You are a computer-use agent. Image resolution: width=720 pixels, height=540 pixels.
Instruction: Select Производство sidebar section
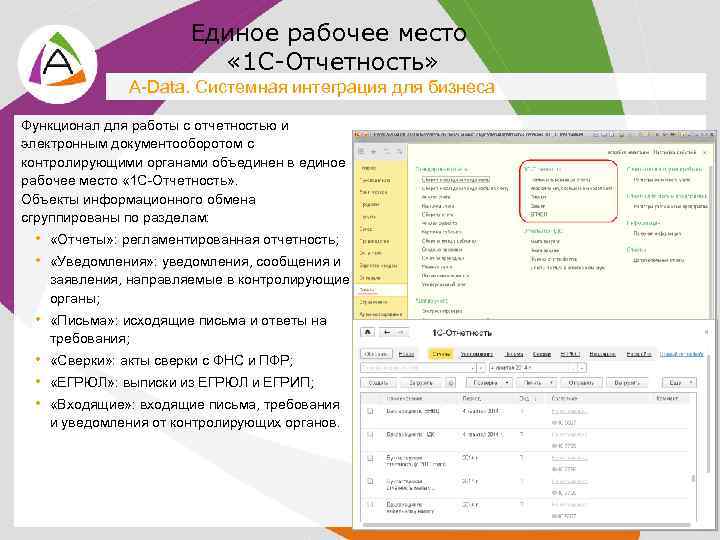(x=374, y=241)
